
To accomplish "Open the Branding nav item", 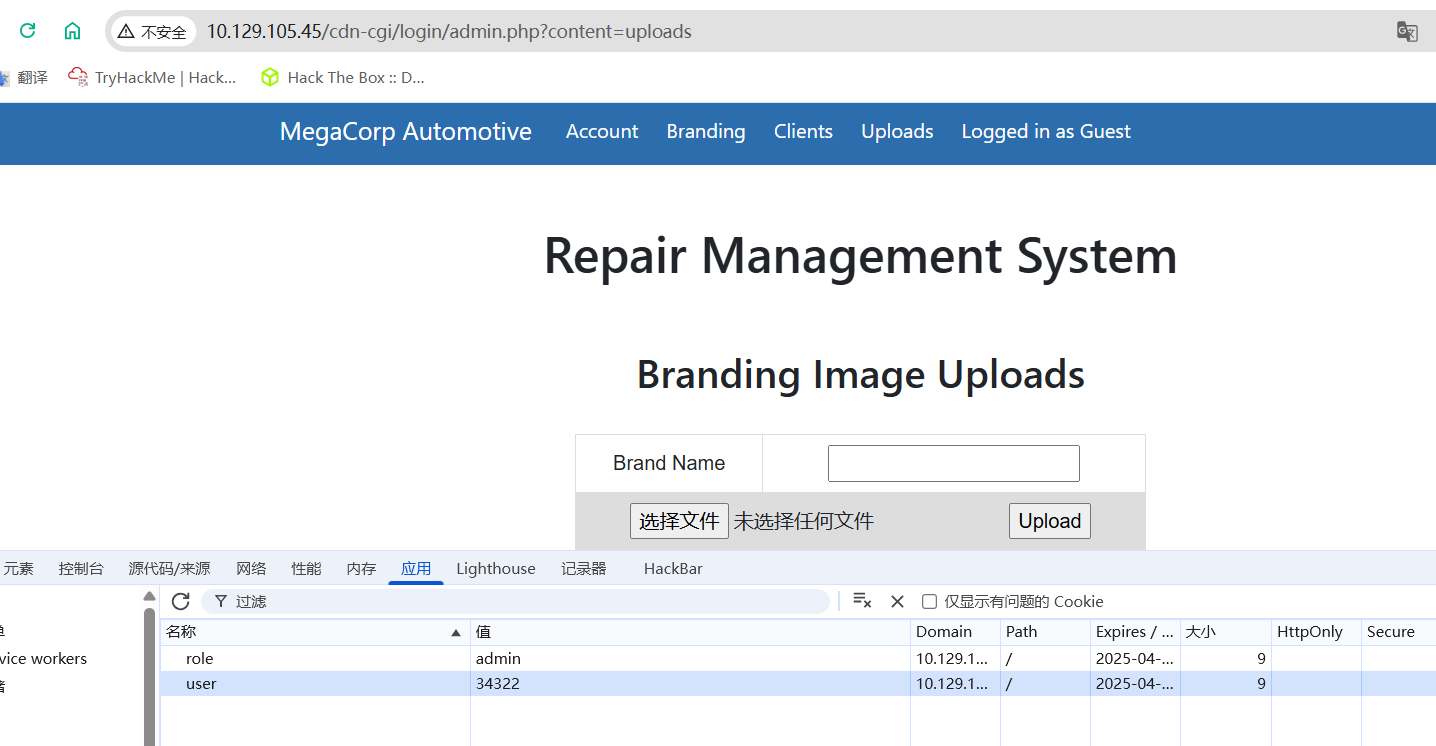I will point(706,132).
